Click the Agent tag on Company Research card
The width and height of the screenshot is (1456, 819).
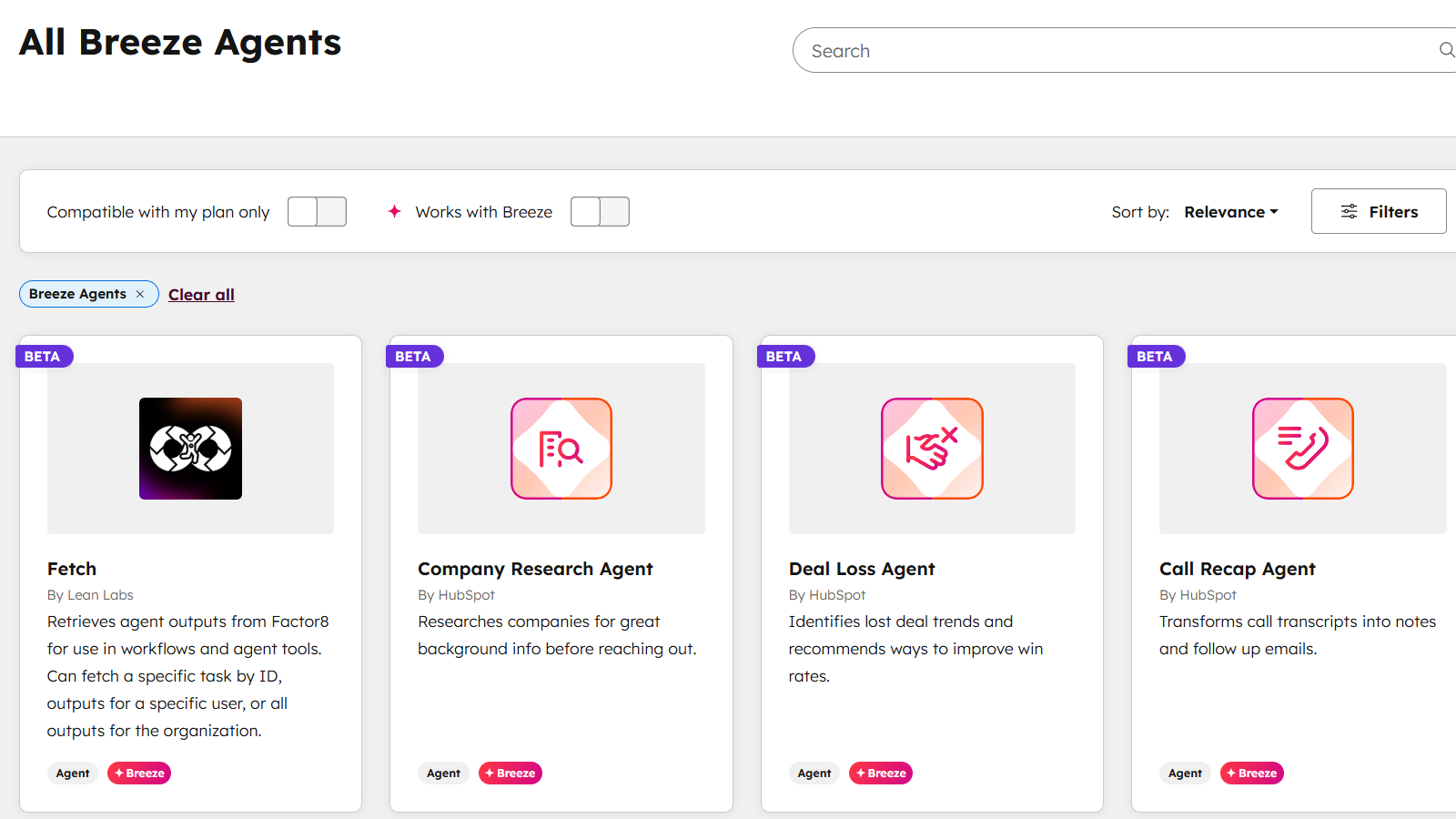(x=443, y=773)
